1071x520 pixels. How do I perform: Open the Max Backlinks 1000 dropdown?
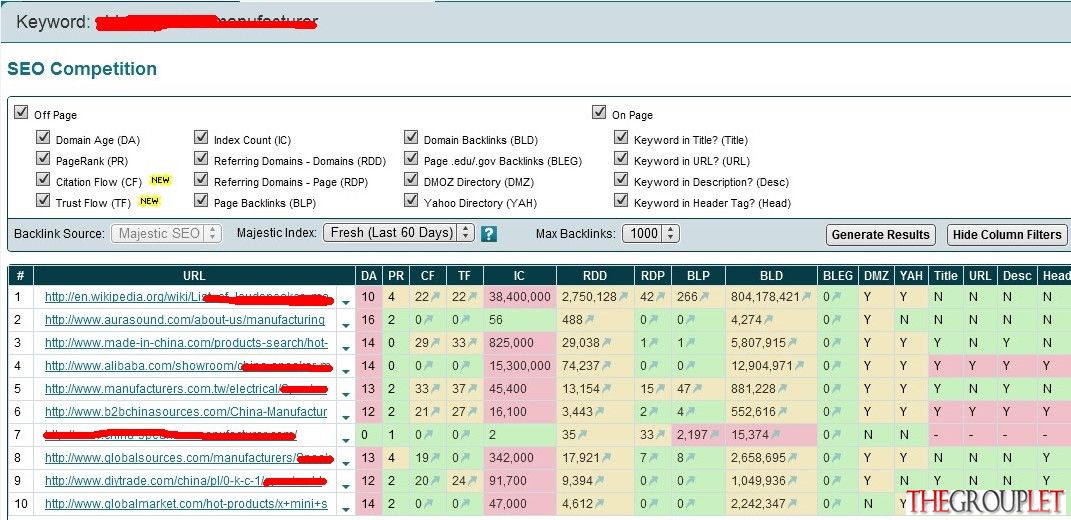click(x=651, y=234)
